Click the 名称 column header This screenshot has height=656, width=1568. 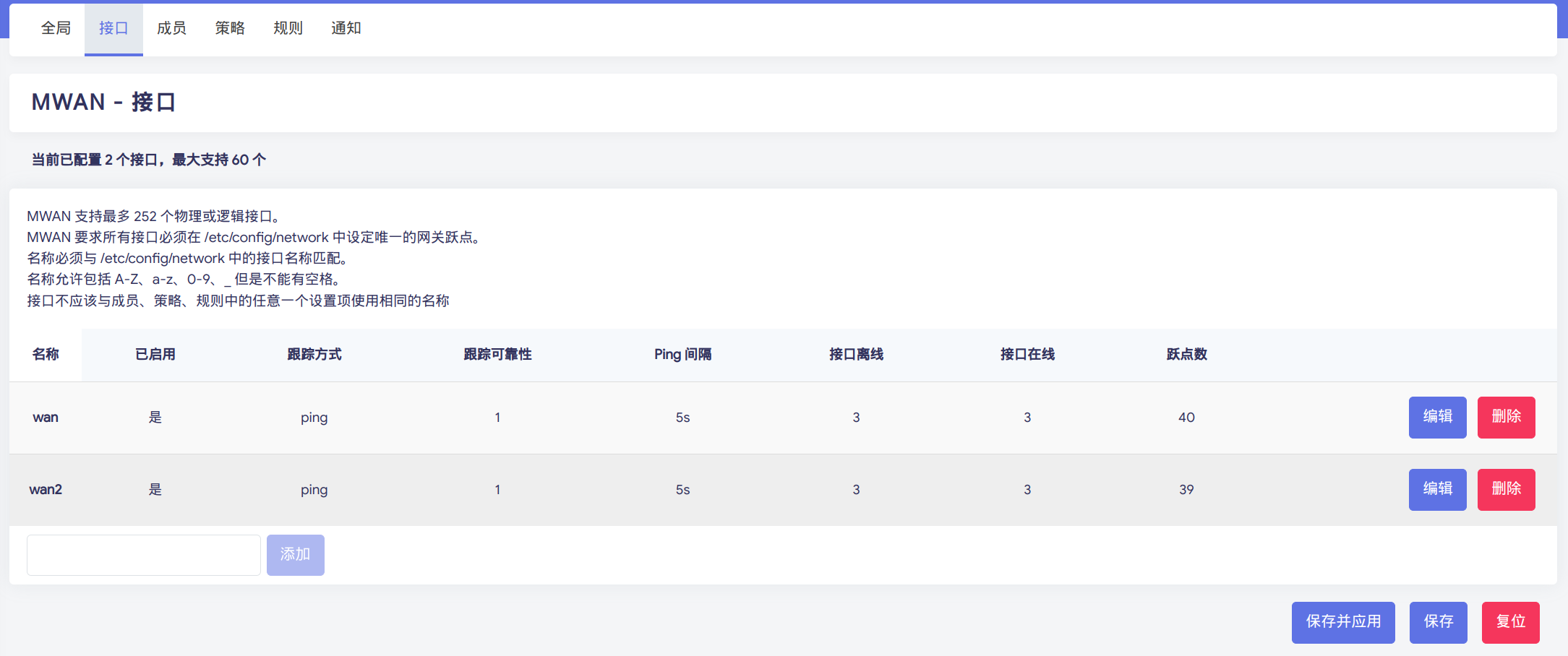pyautogui.click(x=46, y=354)
